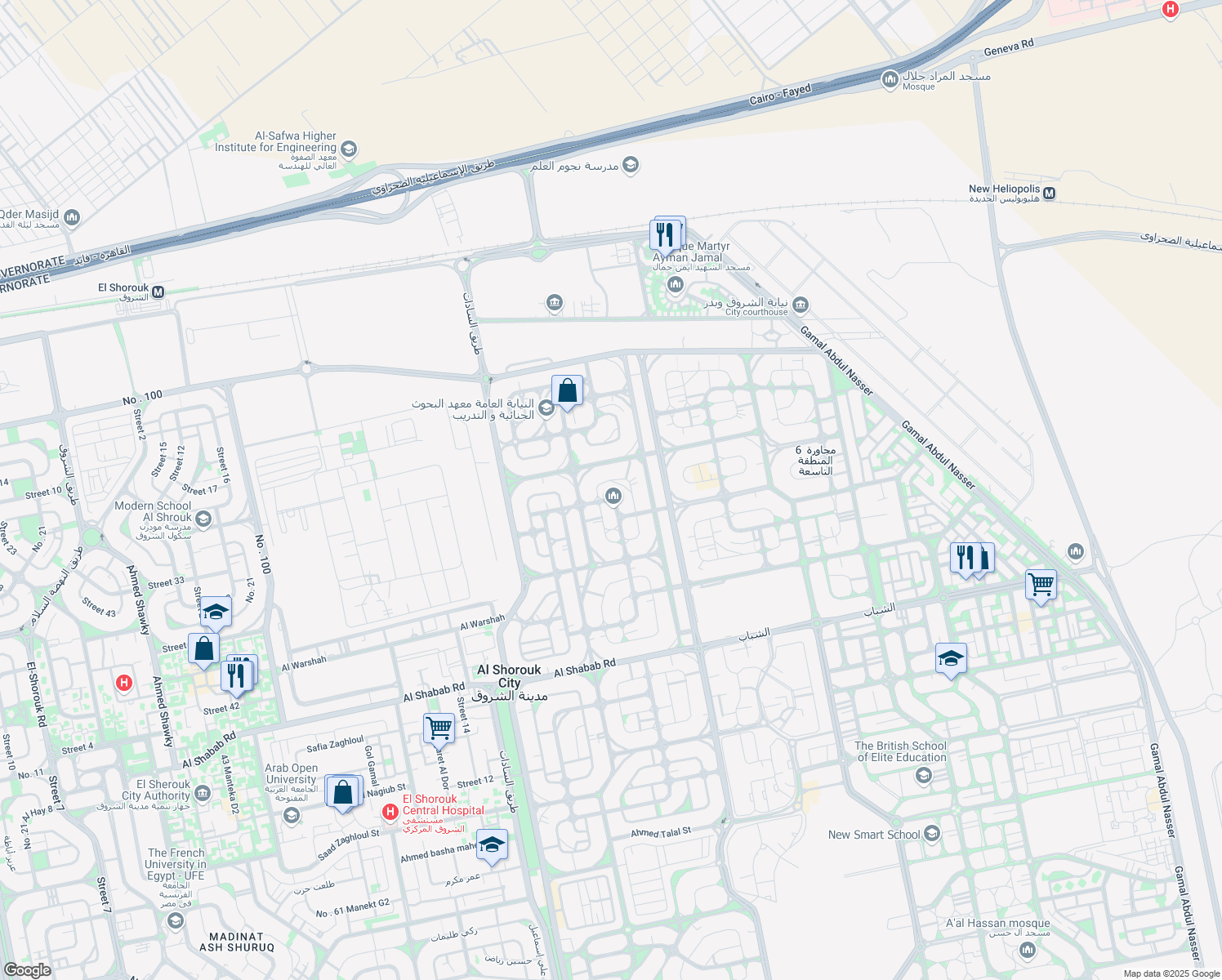
Task: Open the New Smart School icon
Action: [x=932, y=834]
